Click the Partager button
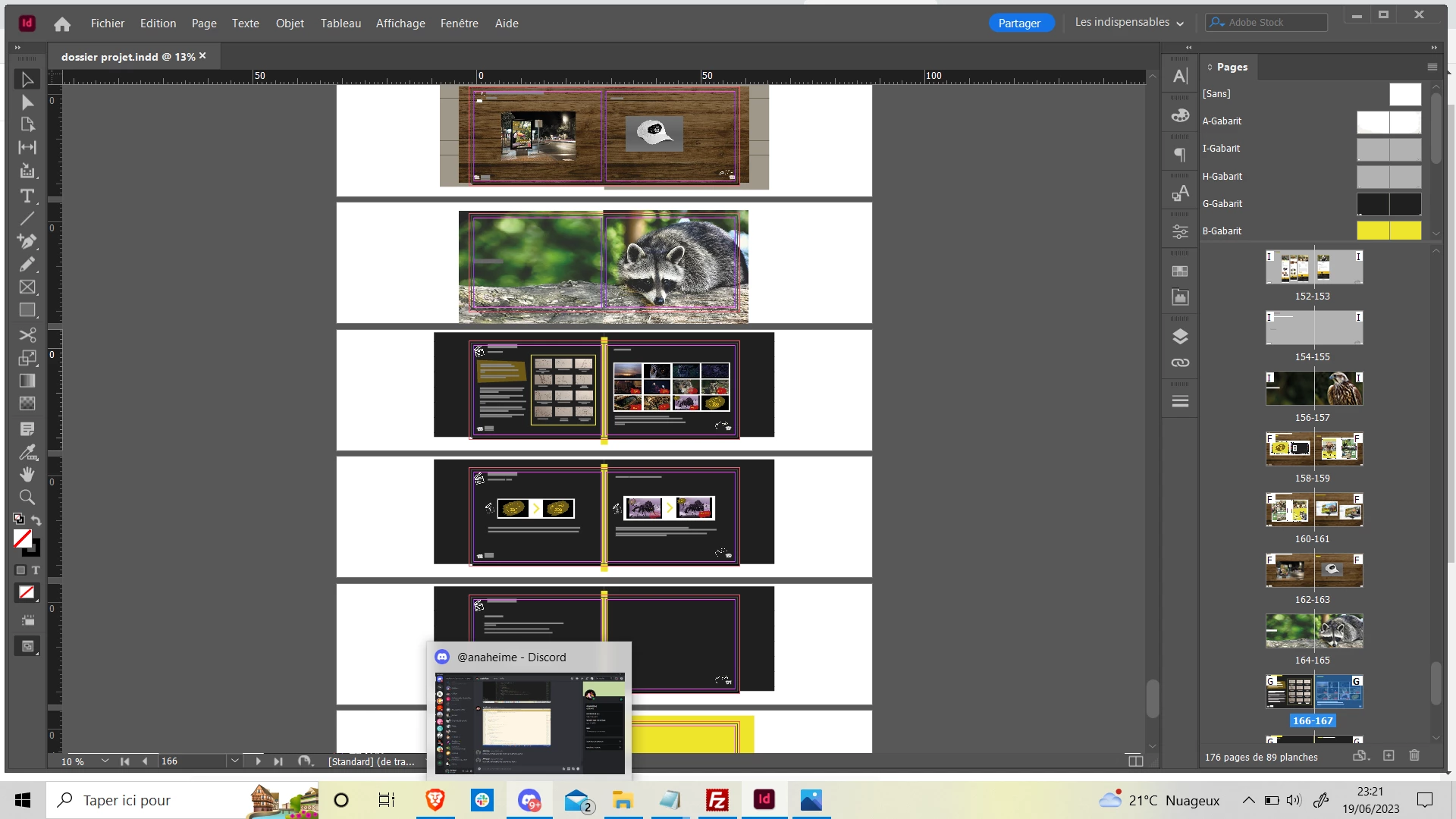 (x=1020, y=24)
